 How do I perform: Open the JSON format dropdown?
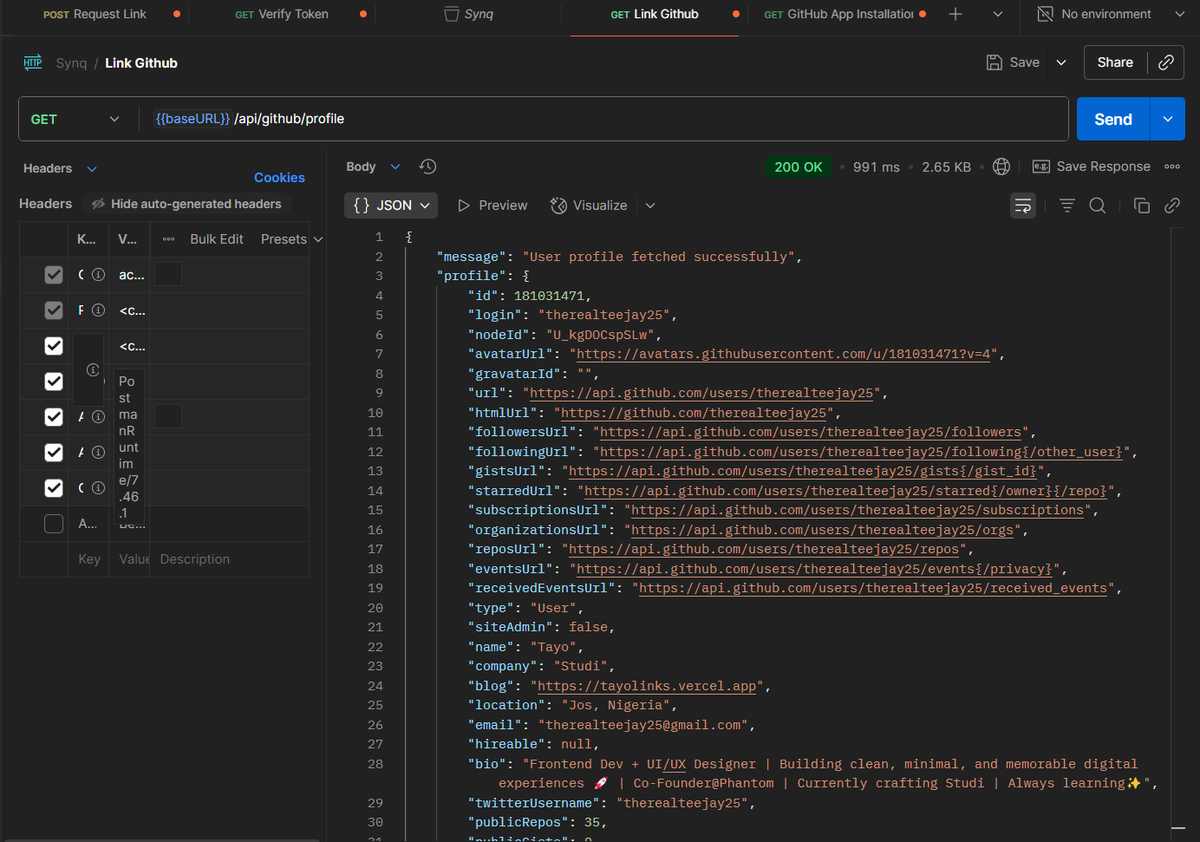[x=391, y=205]
